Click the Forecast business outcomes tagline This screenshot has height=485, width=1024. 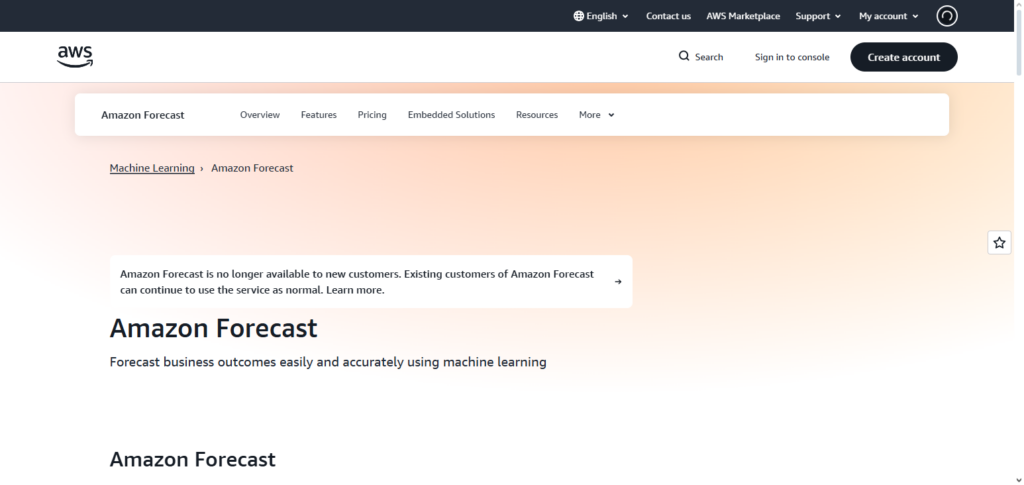coord(328,362)
